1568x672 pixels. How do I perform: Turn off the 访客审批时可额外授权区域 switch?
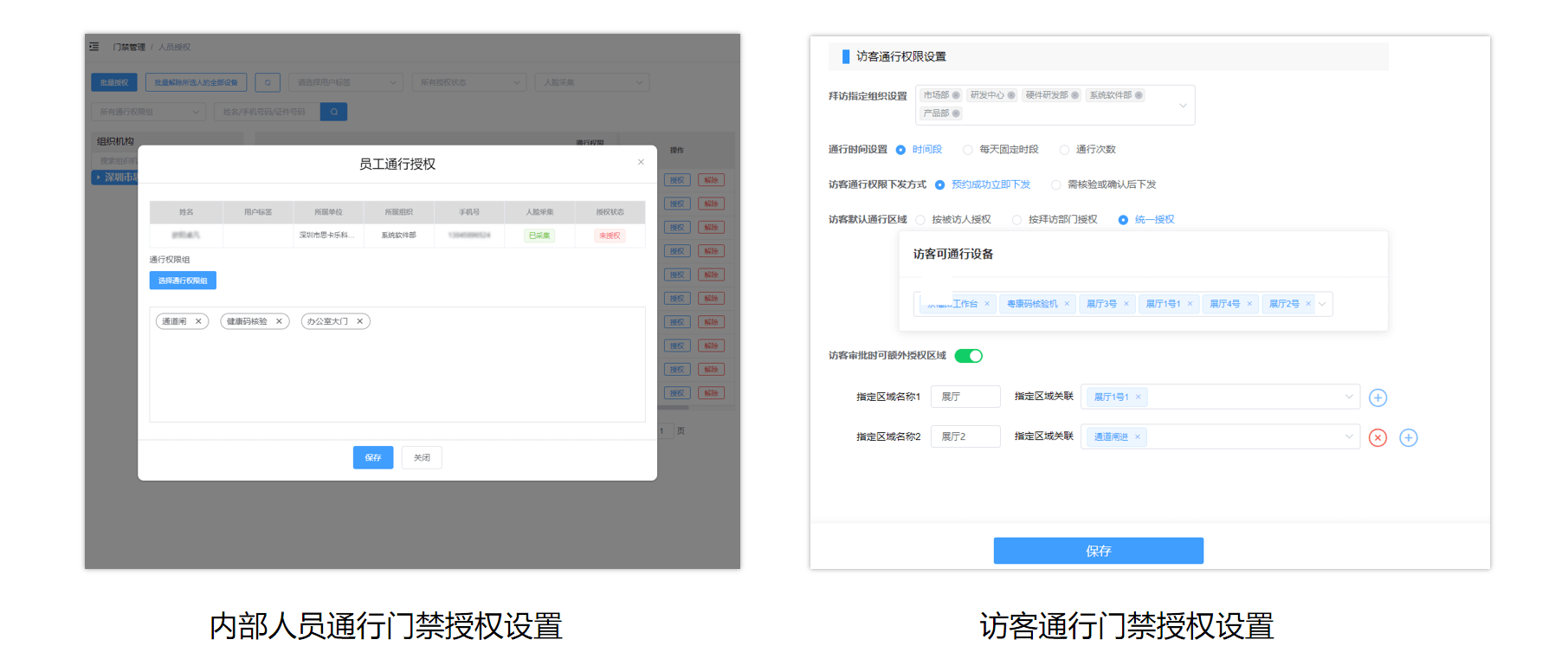pyautogui.click(x=968, y=356)
